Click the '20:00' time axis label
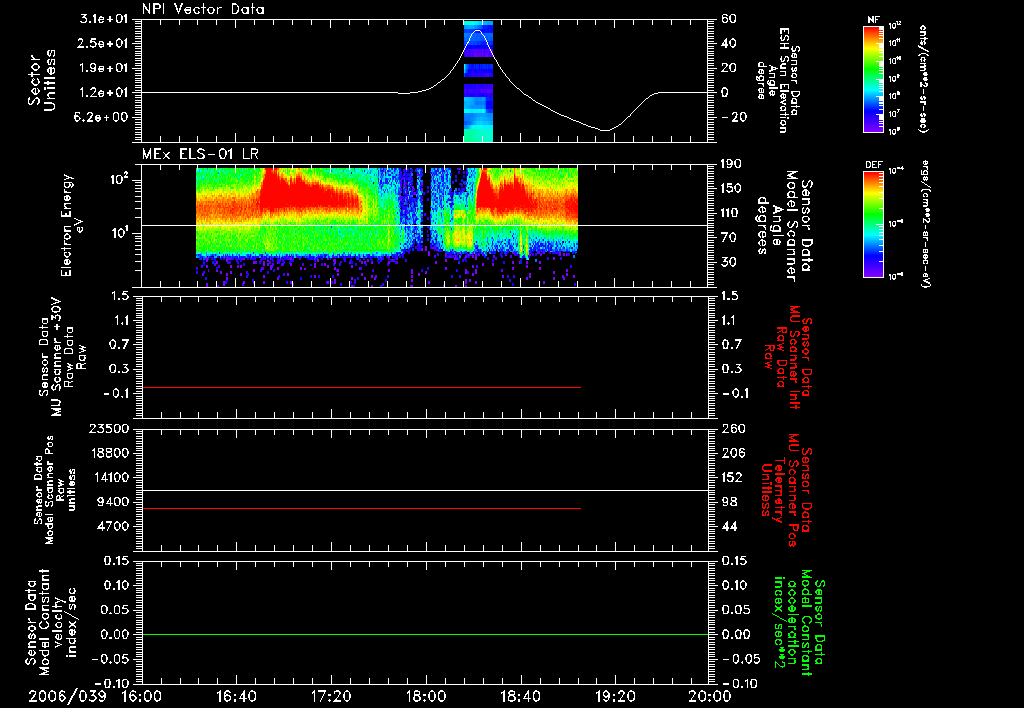Viewport: 1024px width, 708px height. click(x=710, y=696)
